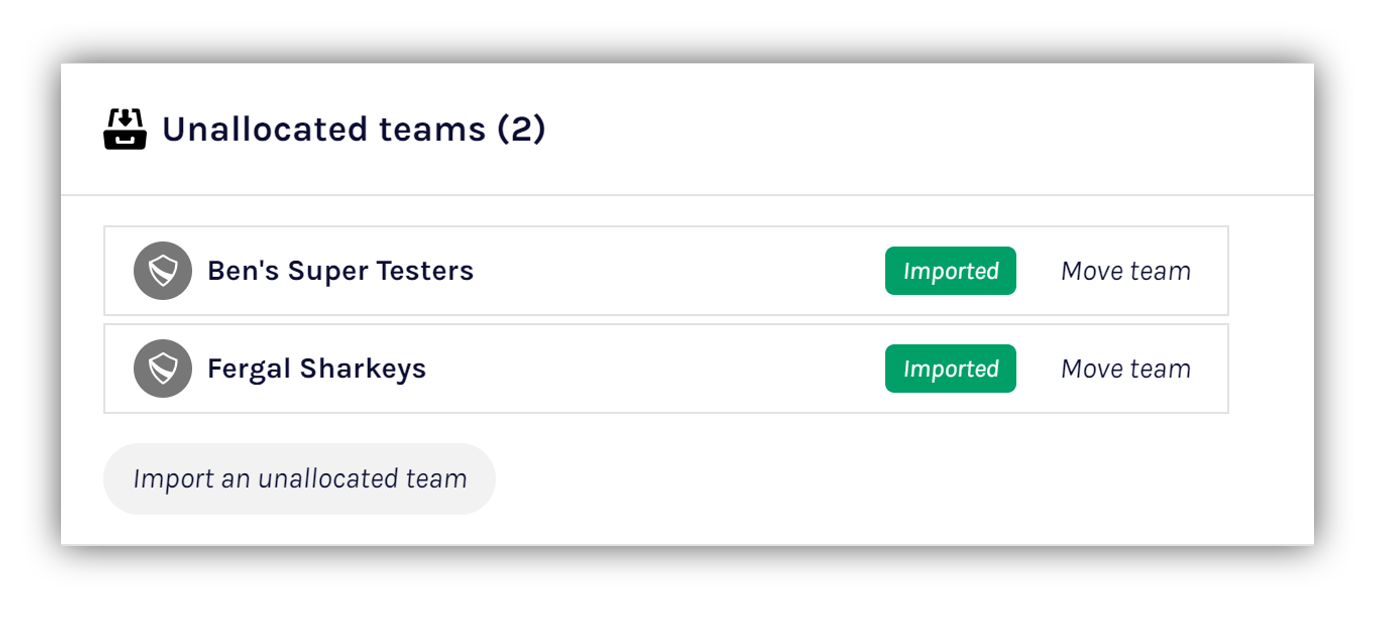
Task: Click the (2) team count in heading
Action: tap(520, 130)
